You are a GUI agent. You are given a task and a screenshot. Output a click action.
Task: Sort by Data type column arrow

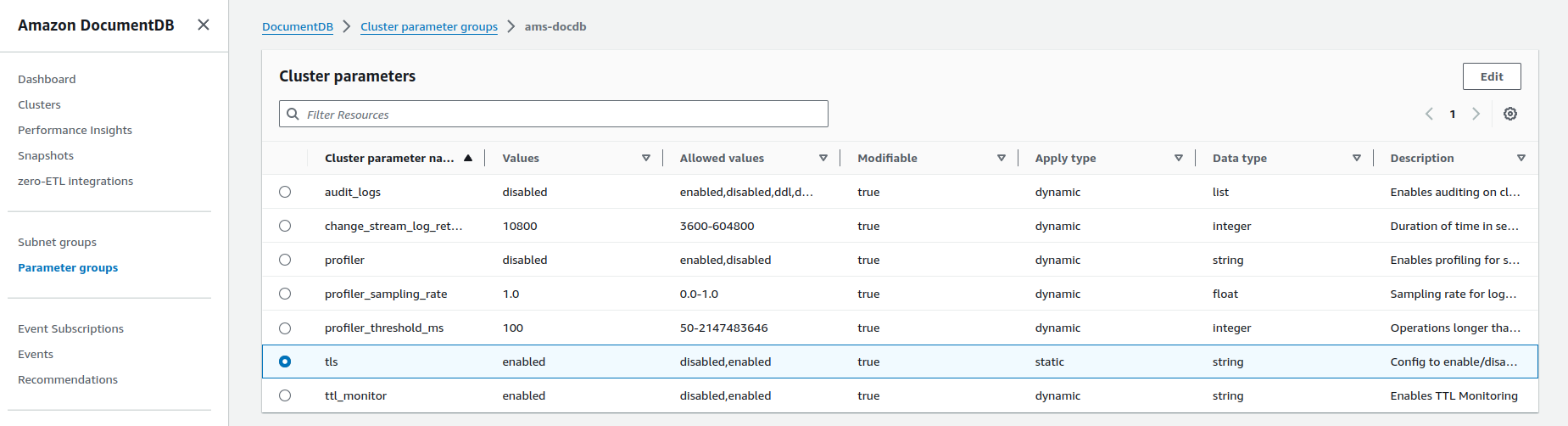(x=1357, y=158)
